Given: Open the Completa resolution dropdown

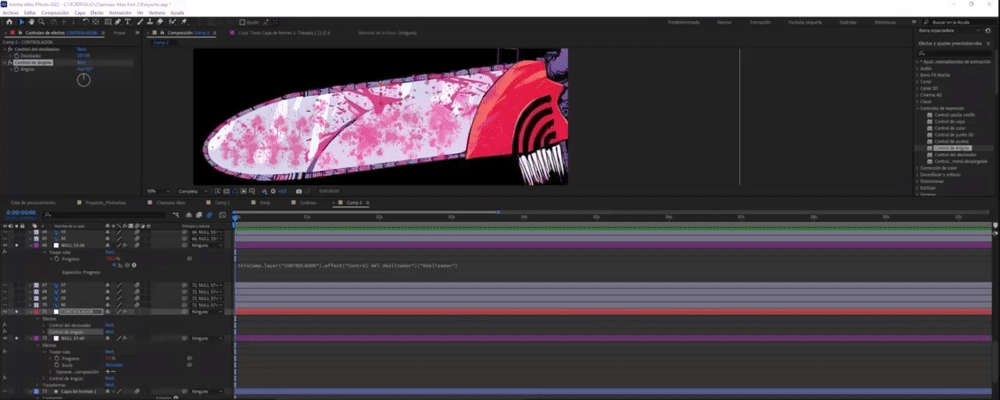Looking at the screenshot, I should click(193, 191).
